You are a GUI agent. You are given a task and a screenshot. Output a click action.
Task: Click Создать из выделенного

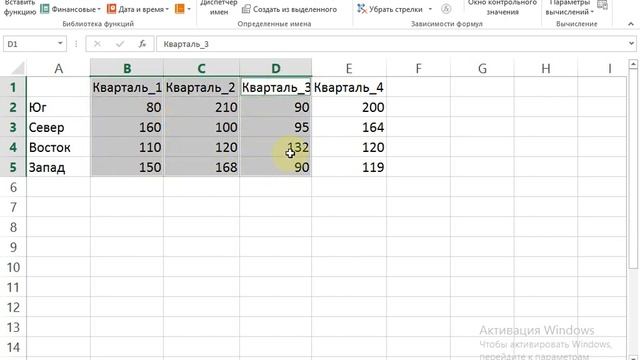[x=289, y=9]
